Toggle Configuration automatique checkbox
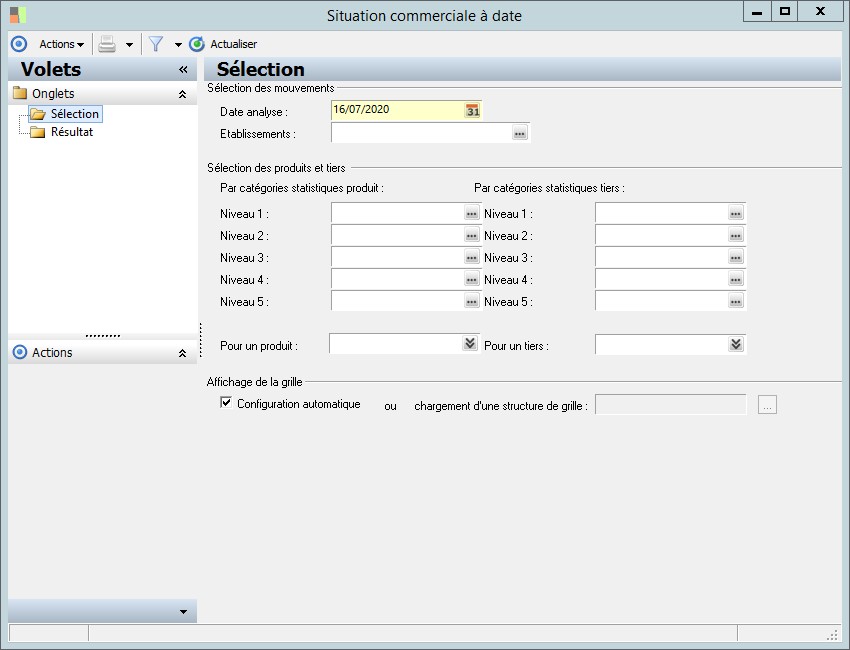Screen dimensions: 850x650 tap(226, 403)
